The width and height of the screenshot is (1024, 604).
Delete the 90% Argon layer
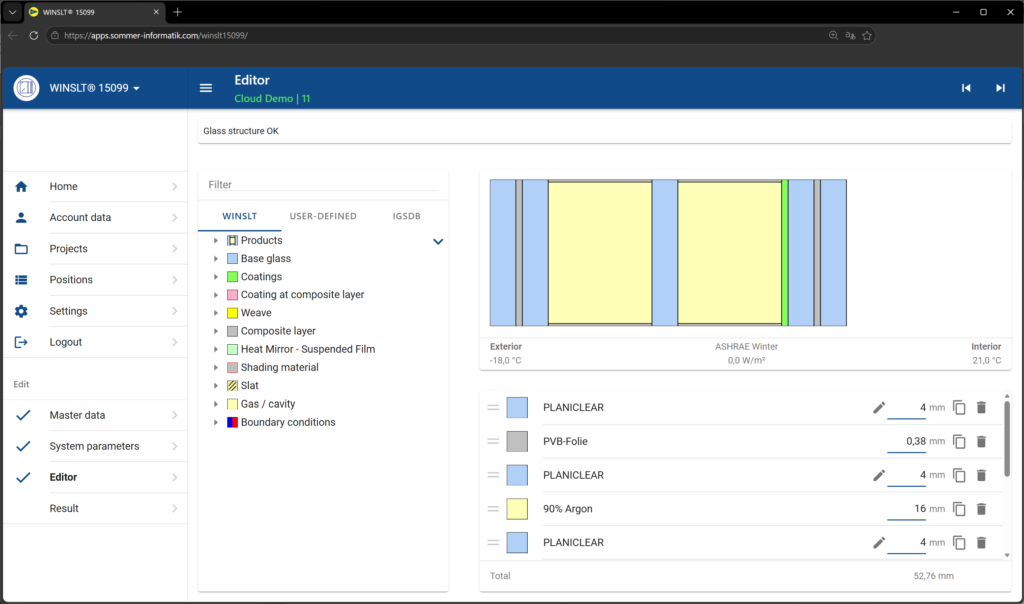(x=981, y=509)
